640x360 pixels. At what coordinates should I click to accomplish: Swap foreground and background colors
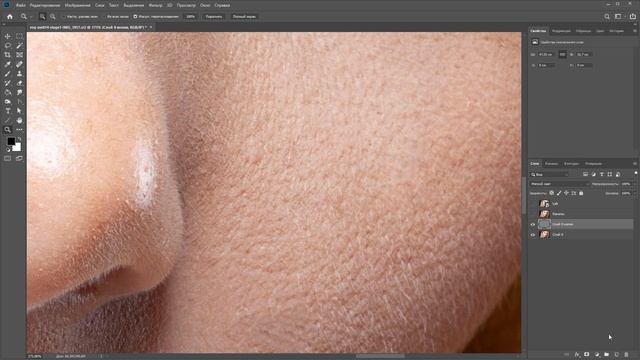pos(19,139)
